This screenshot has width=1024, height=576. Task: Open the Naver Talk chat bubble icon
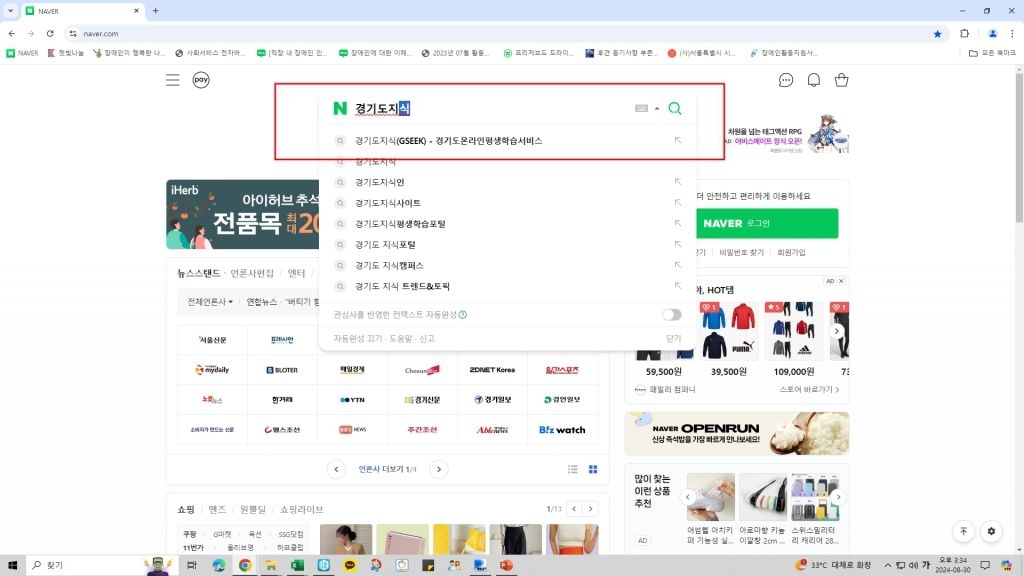coord(786,80)
